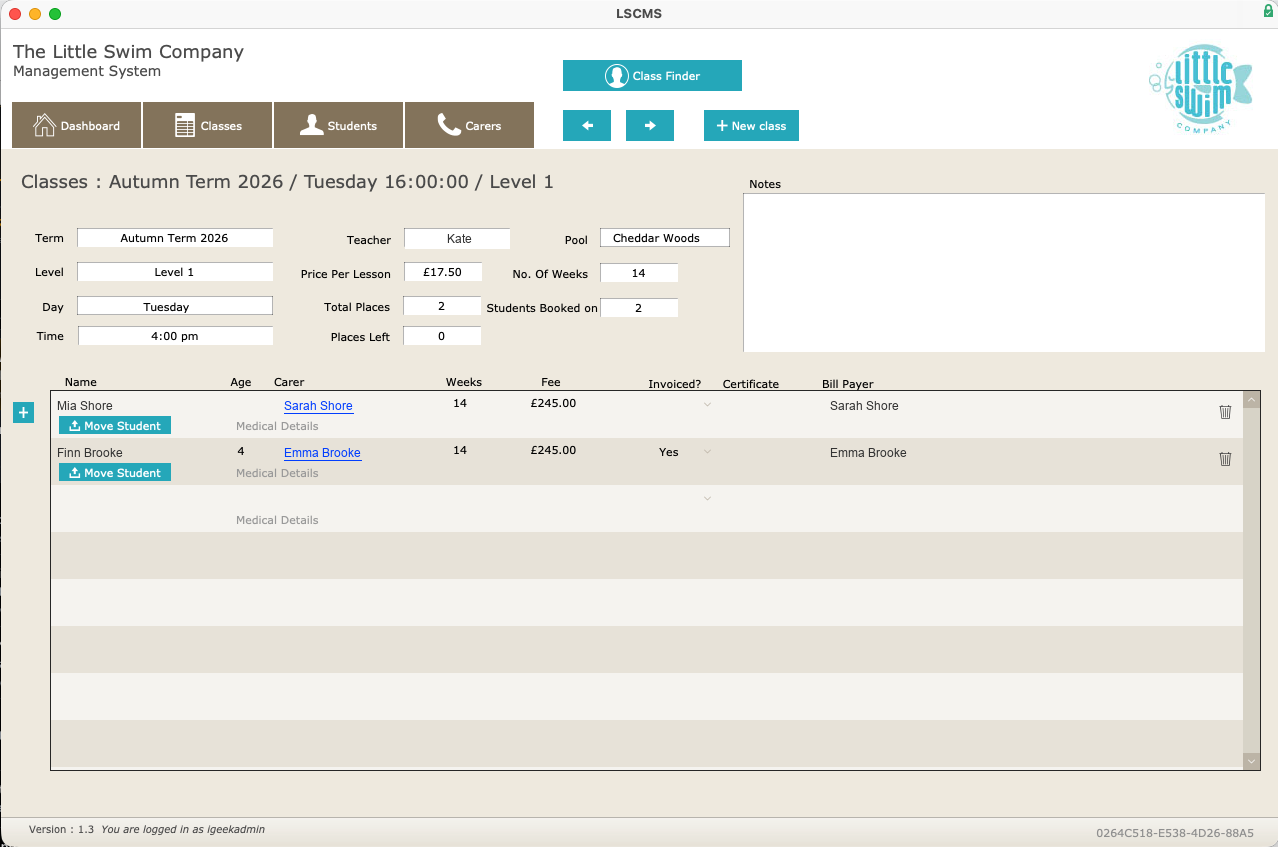Click the Total Places field
1278x847 pixels.
click(x=443, y=306)
